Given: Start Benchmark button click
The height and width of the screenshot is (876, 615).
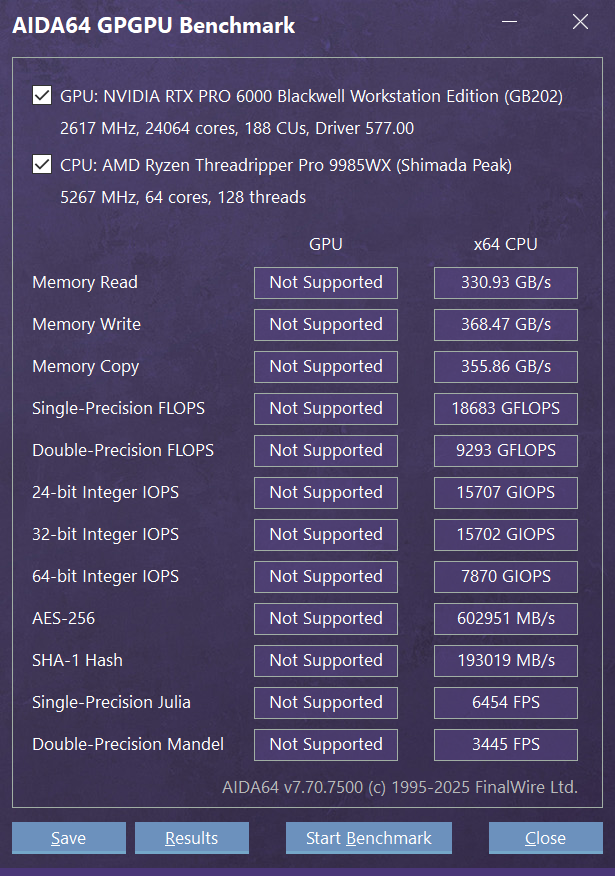Looking at the screenshot, I should coord(369,837).
